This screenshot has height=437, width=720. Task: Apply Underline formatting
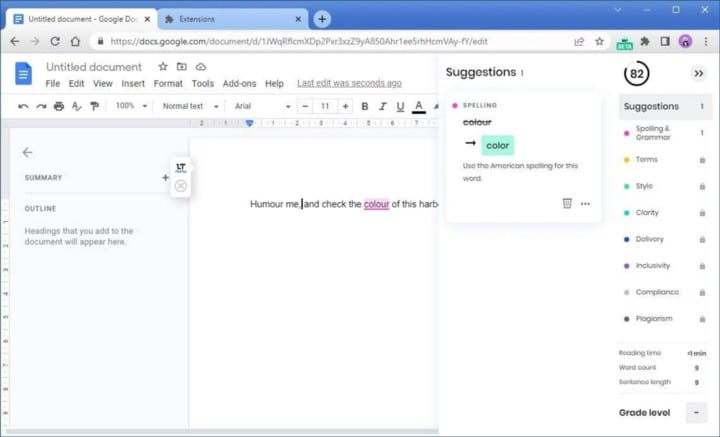click(x=400, y=106)
